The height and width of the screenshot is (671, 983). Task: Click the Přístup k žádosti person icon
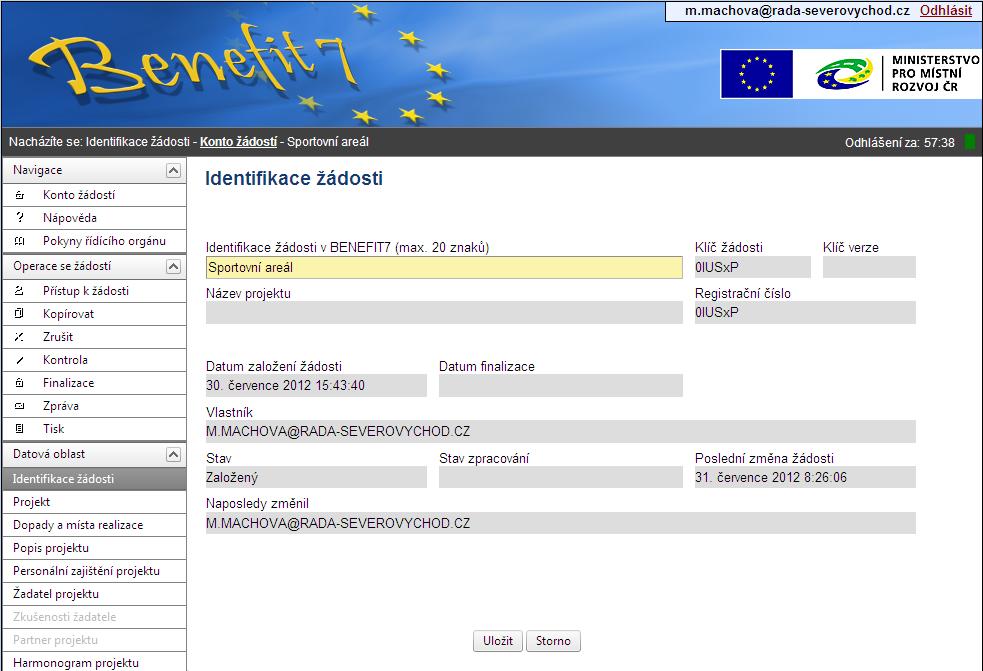19,291
